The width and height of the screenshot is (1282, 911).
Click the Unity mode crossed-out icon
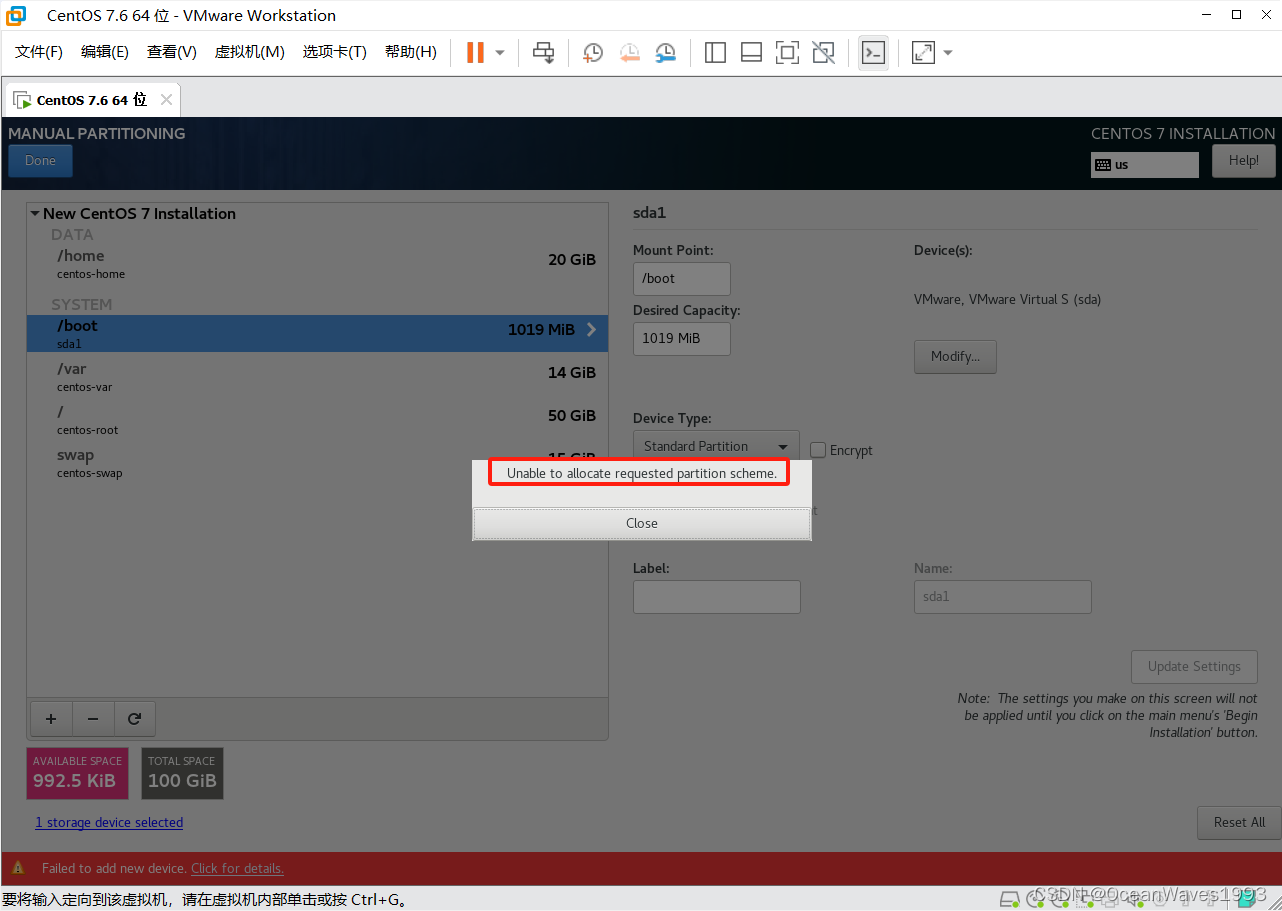(823, 52)
